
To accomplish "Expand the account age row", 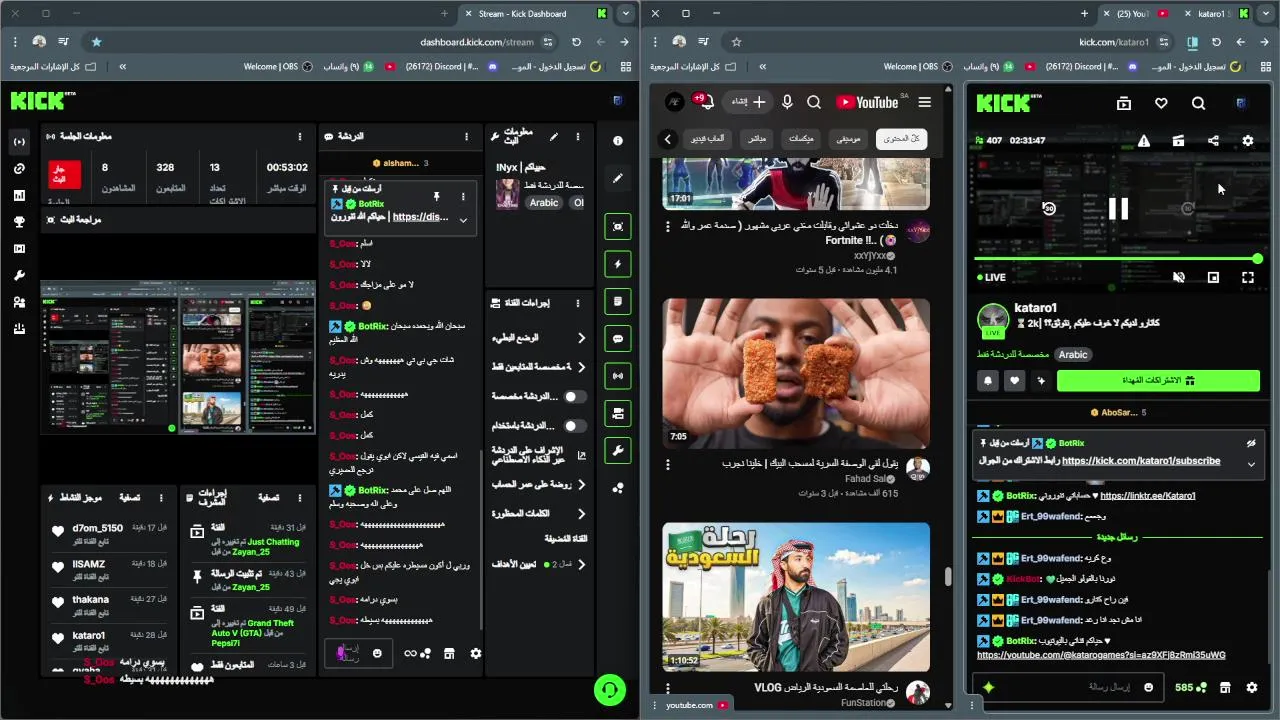I will pyautogui.click(x=538, y=485).
